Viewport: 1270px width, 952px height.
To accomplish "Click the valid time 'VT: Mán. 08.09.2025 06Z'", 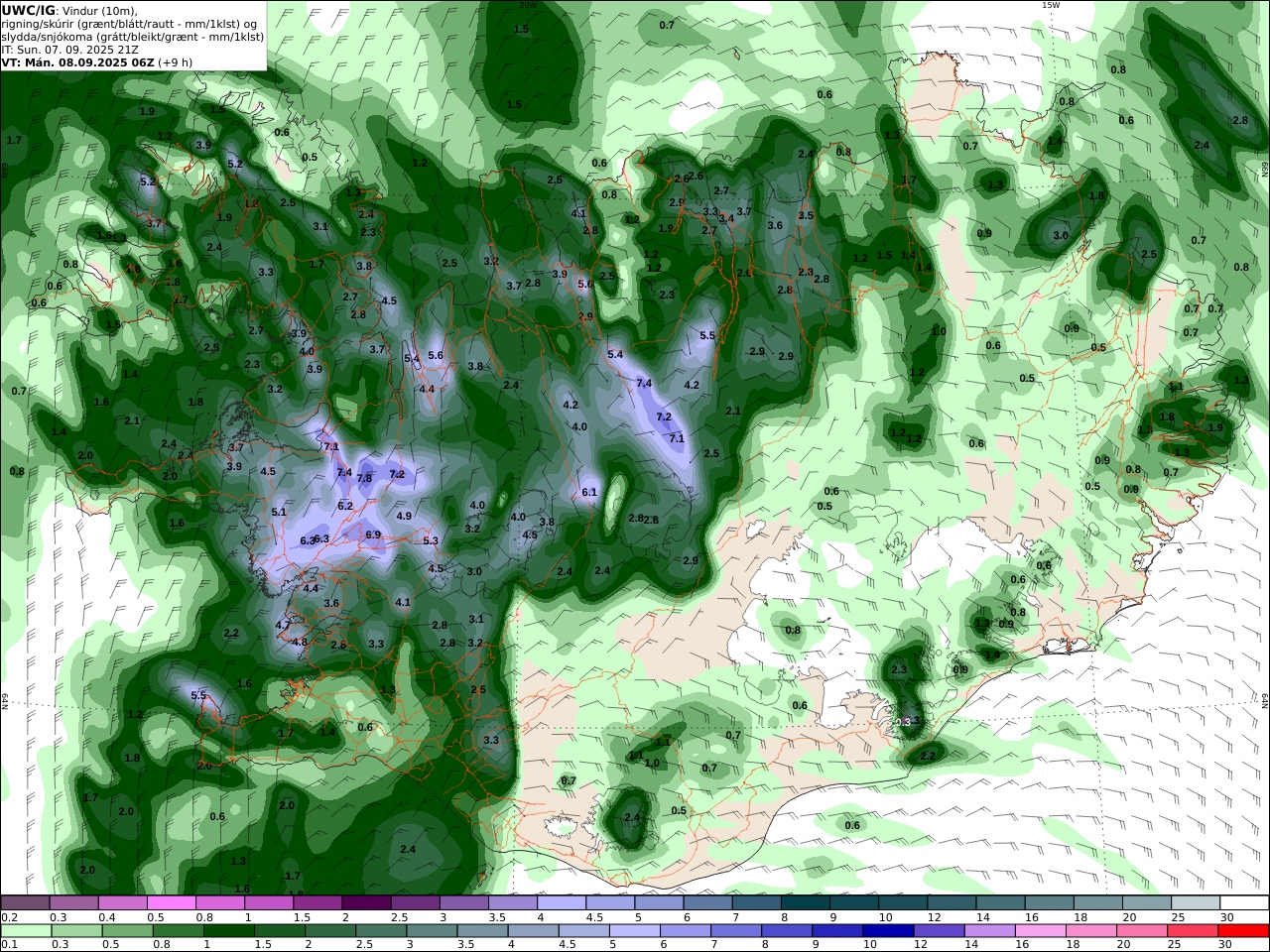I will [x=77, y=61].
